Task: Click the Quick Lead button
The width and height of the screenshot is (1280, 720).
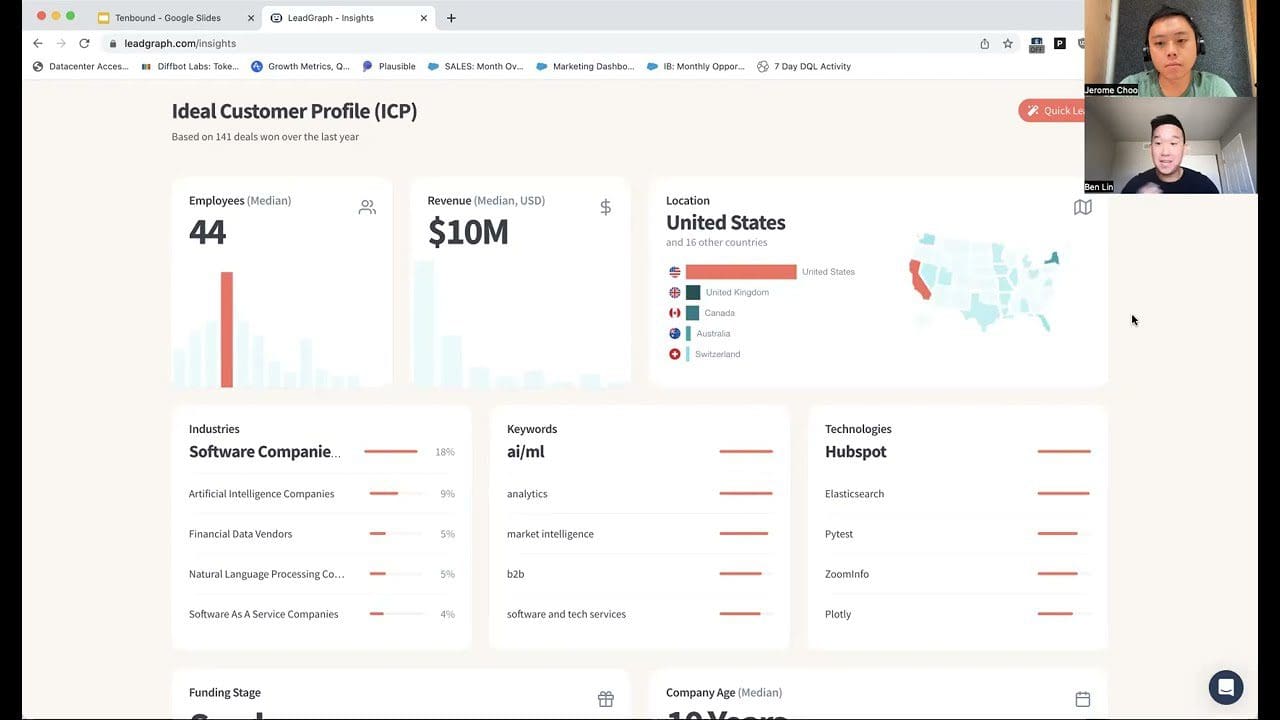Action: (1052, 111)
